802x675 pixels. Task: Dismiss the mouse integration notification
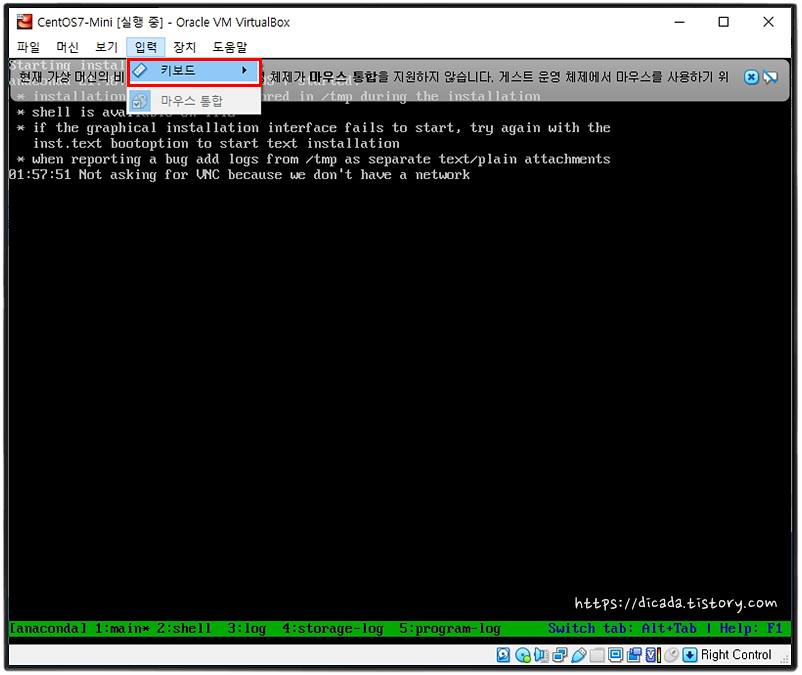pos(751,77)
